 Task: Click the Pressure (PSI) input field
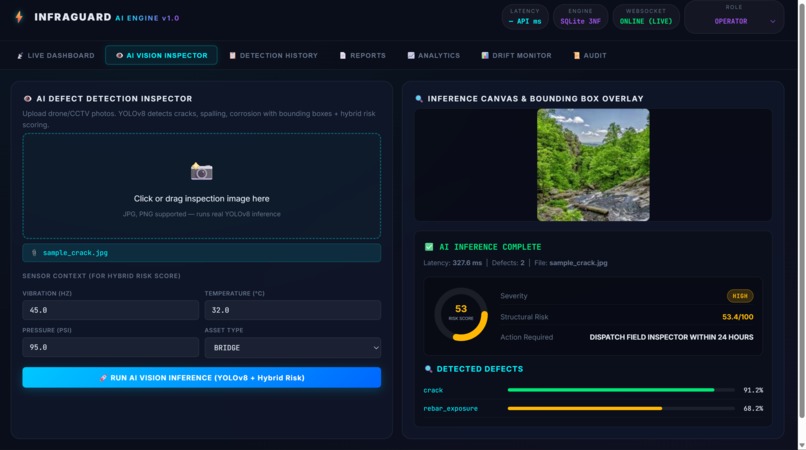click(111, 347)
